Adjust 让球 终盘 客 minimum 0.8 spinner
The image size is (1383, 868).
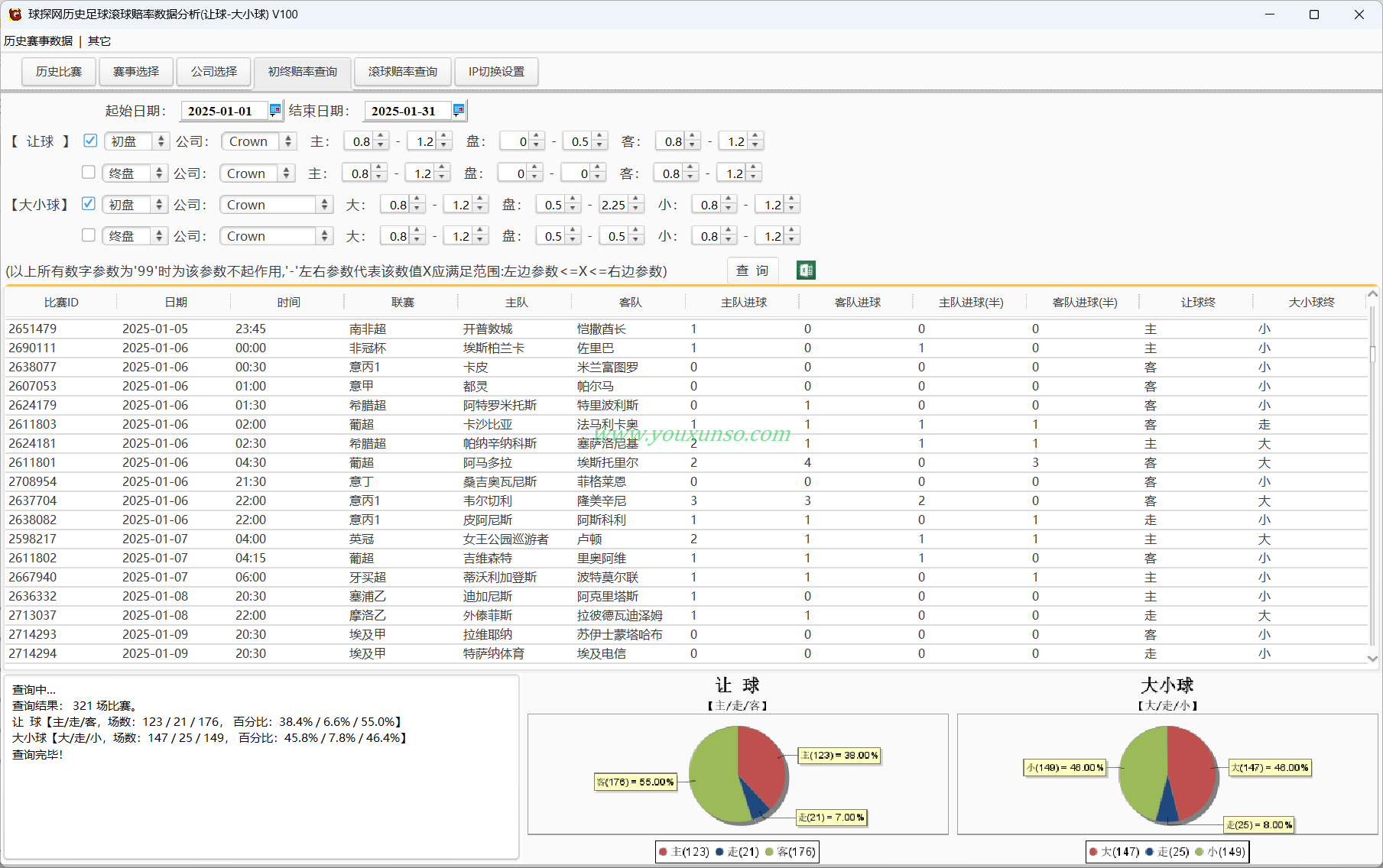[677, 173]
